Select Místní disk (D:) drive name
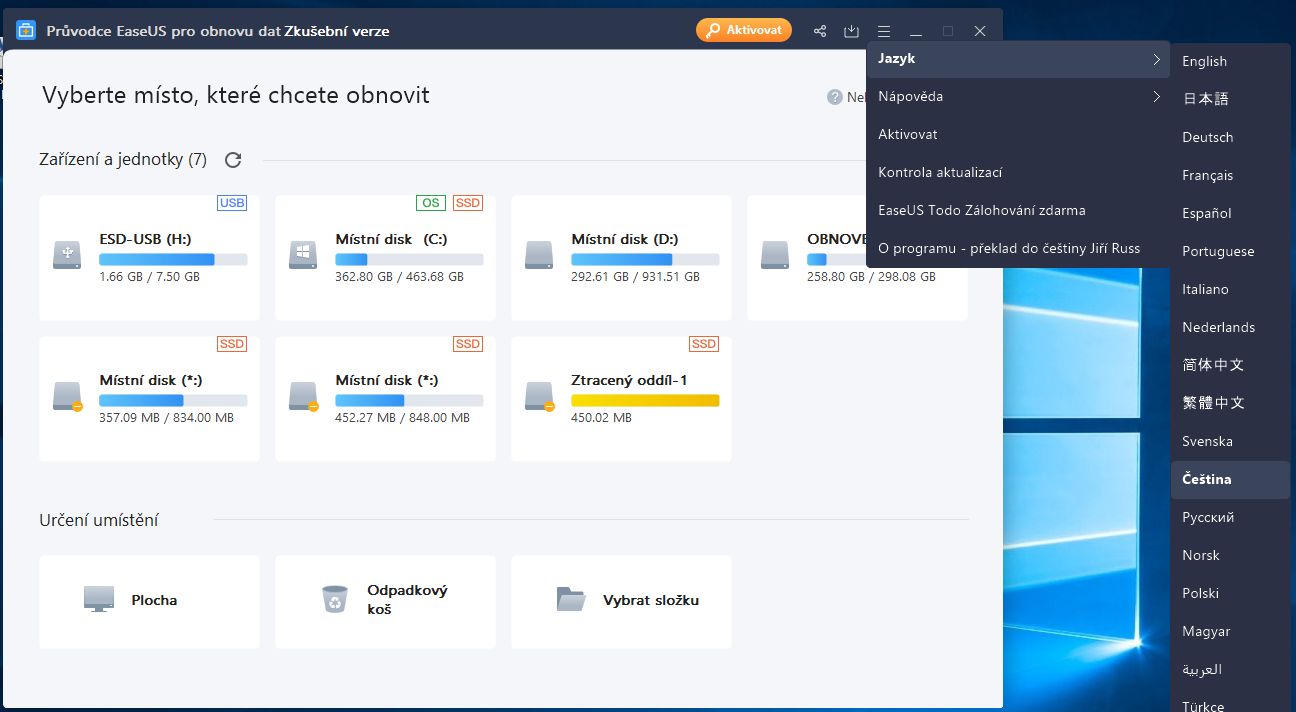The width and height of the screenshot is (1296, 712). point(625,239)
